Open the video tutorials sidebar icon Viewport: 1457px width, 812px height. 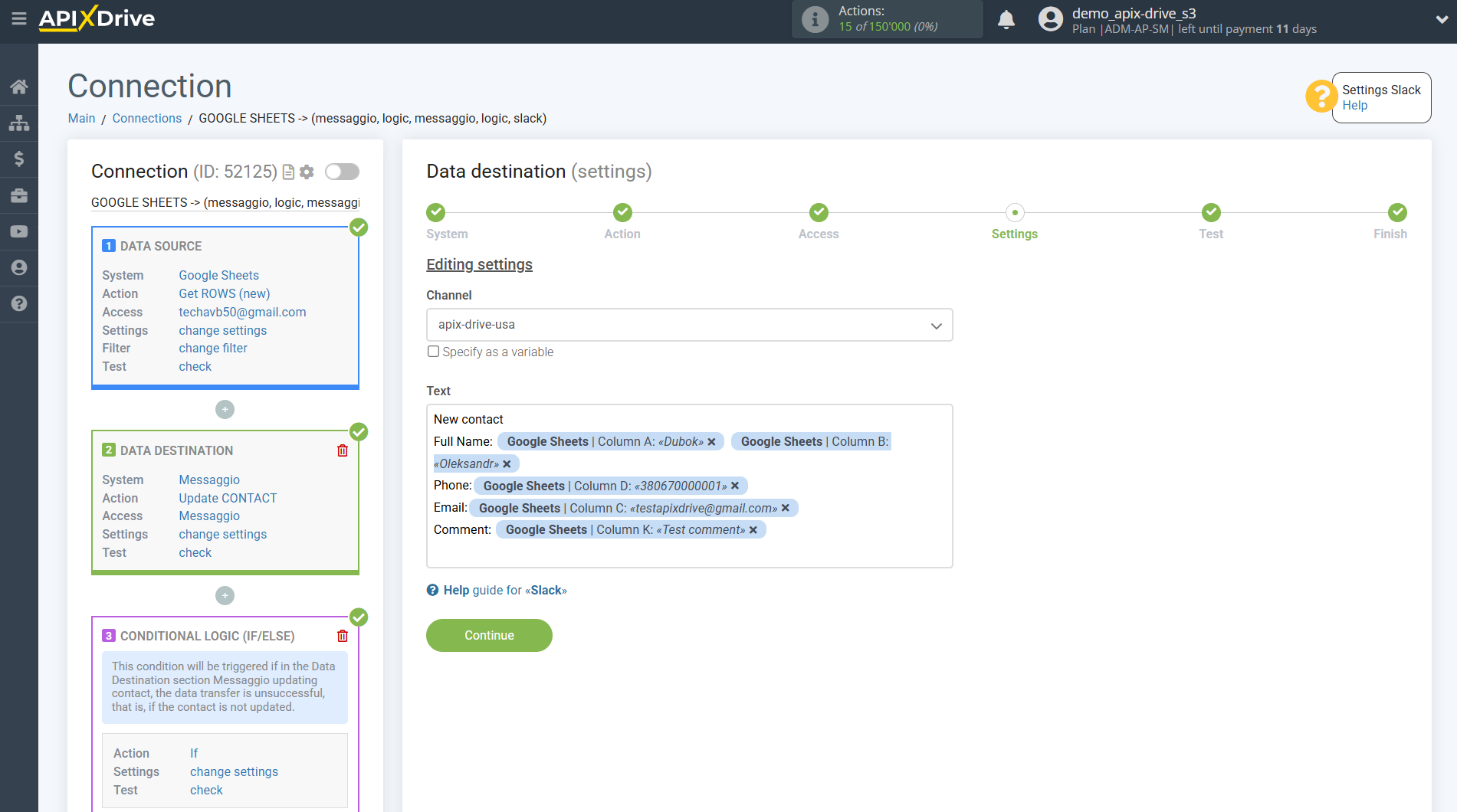coord(19,231)
